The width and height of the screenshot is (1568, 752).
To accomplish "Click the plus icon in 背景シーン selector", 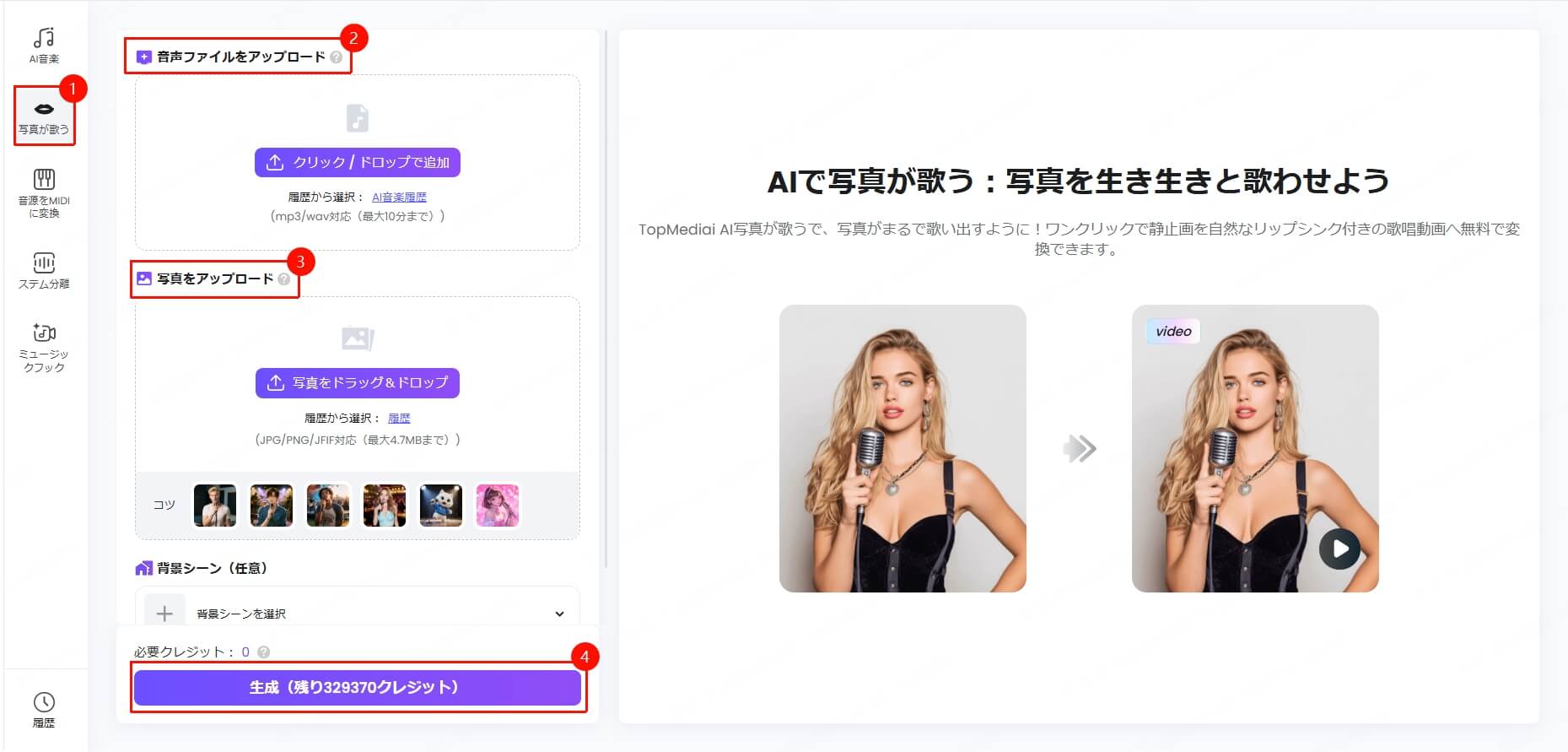I will click(x=164, y=614).
